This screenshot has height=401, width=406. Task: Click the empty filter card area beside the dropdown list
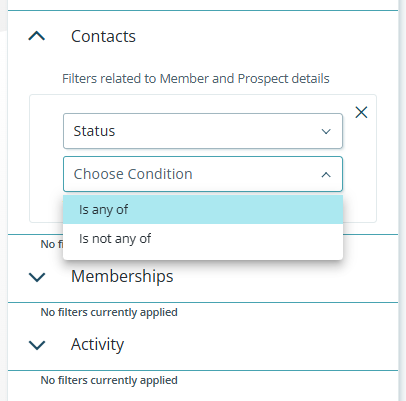[x=360, y=207]
